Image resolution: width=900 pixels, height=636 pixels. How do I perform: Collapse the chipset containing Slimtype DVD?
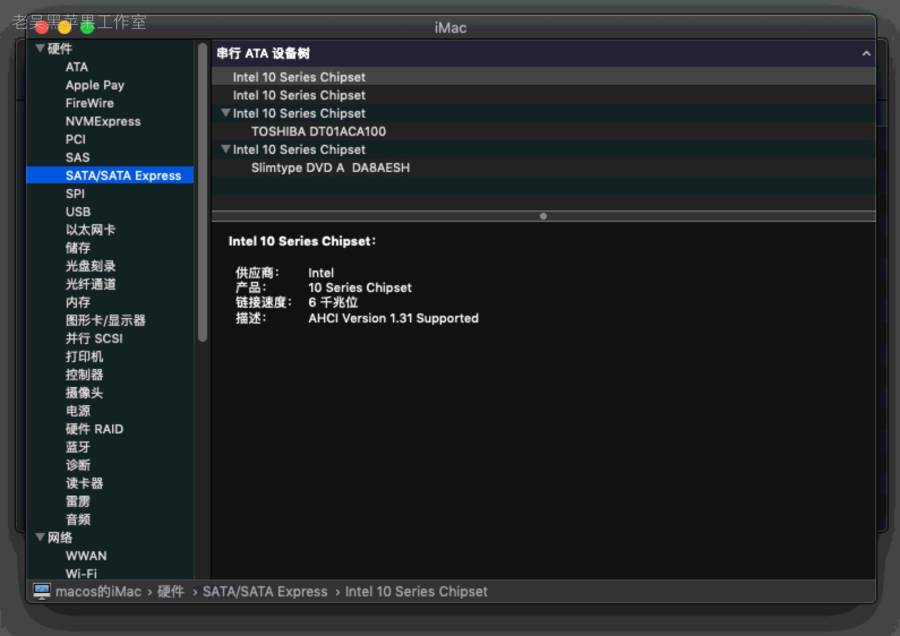tap(226, 149)
